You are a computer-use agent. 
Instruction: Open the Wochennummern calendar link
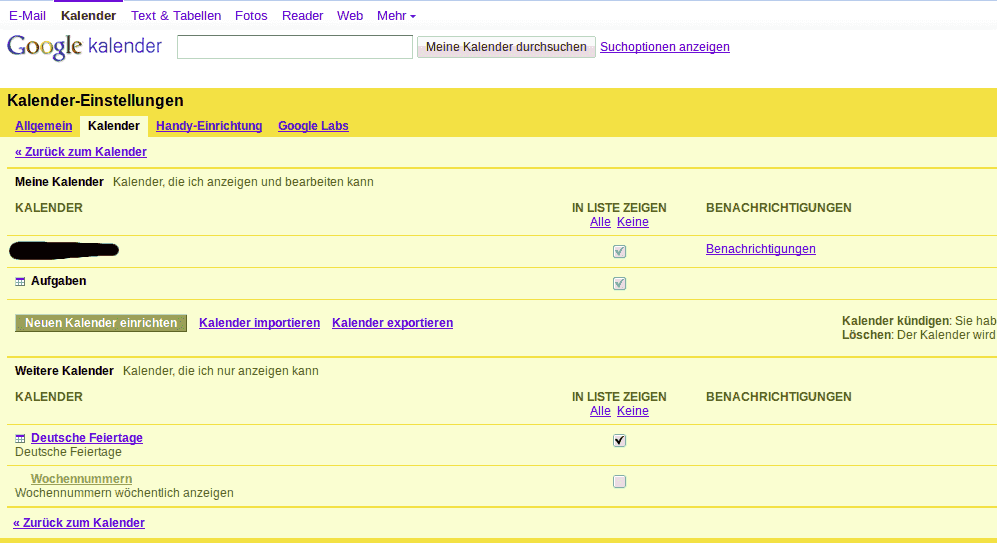(81, 479)
